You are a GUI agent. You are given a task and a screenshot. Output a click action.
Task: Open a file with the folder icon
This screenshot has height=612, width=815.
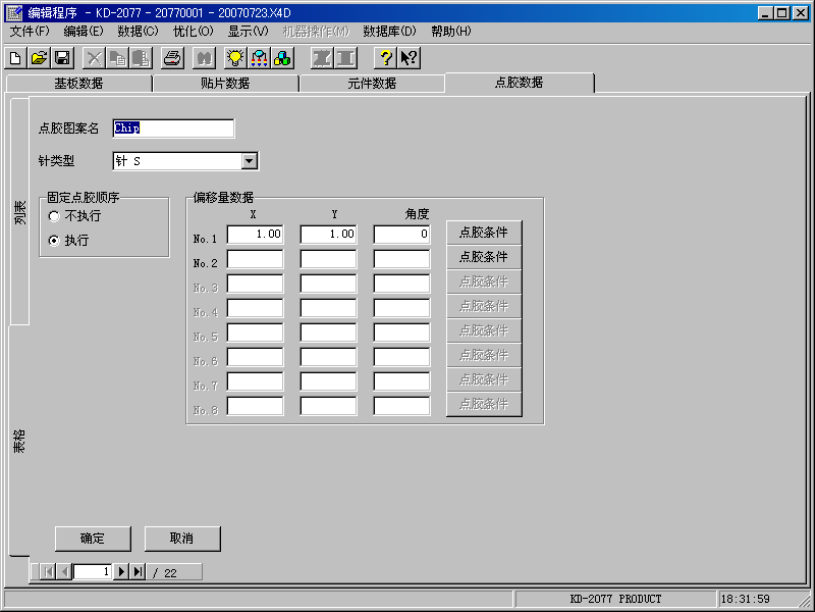39,58
